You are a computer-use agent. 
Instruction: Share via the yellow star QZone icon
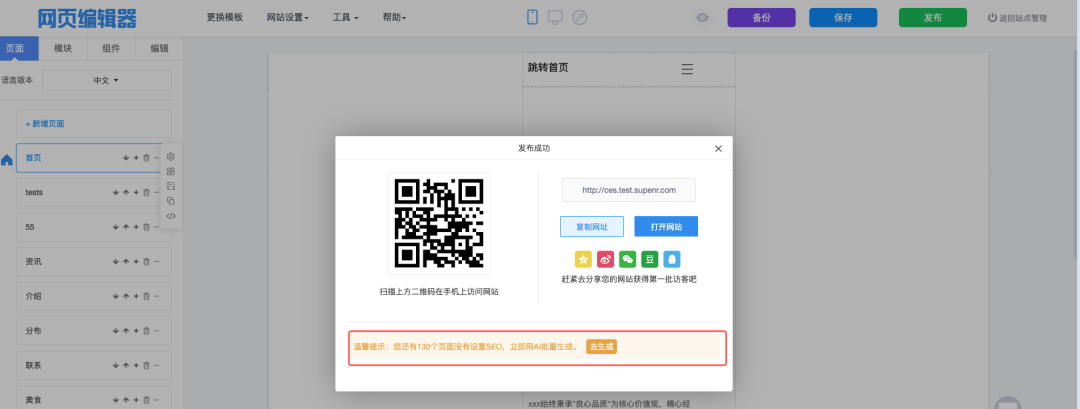[x=583, y=259]
